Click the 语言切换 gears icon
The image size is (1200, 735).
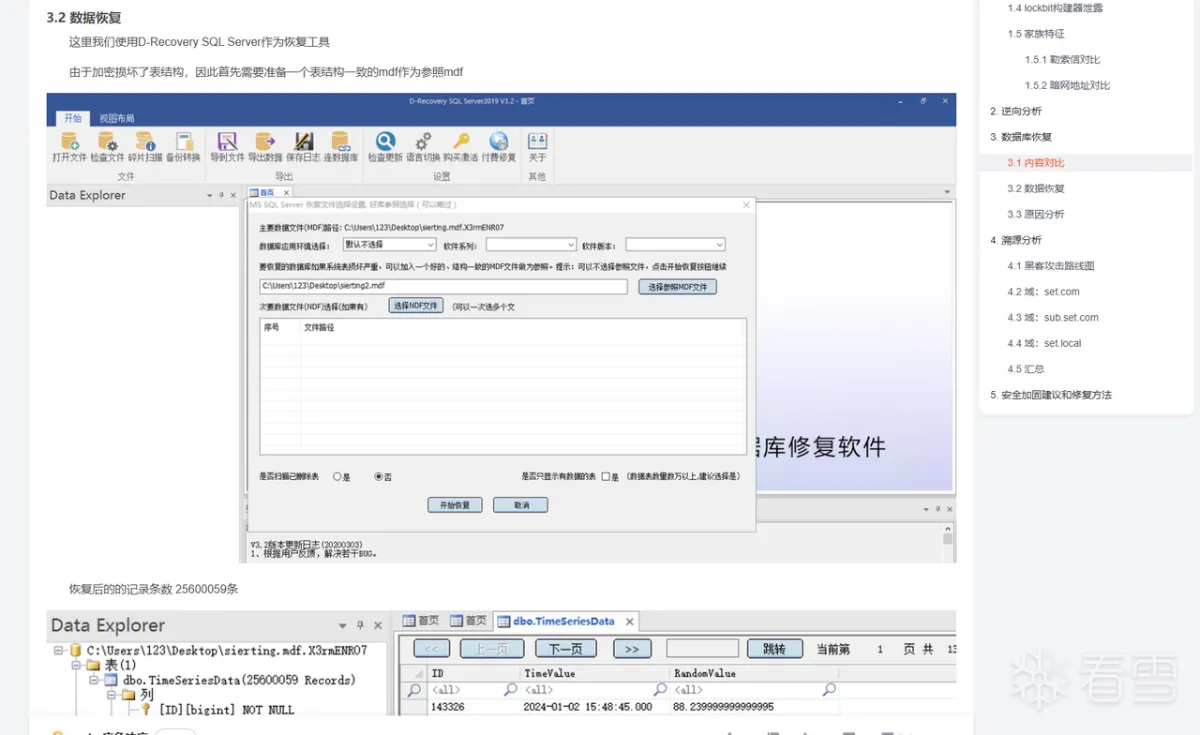(423, 142)
